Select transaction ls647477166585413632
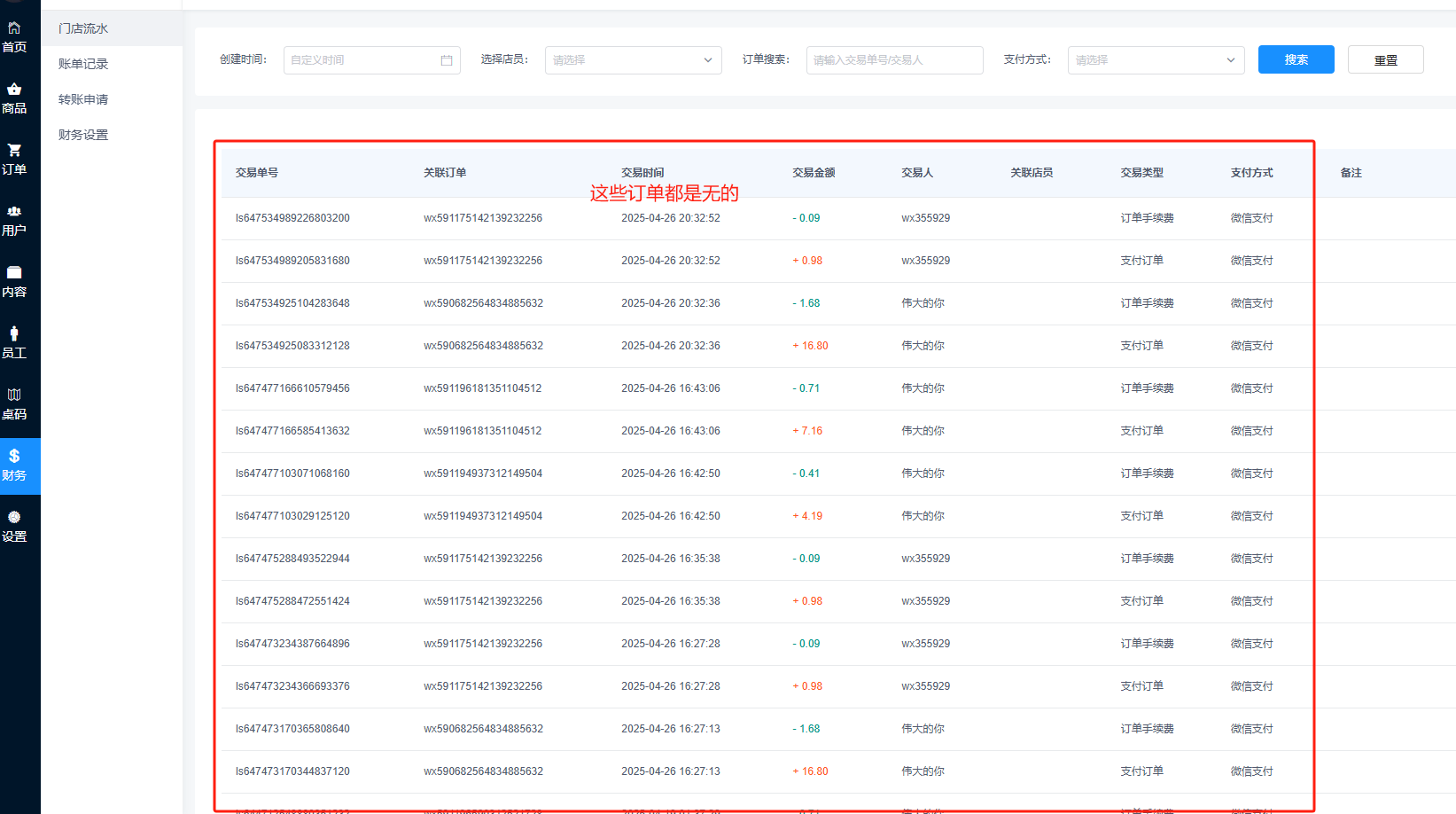 coord(292,431)
